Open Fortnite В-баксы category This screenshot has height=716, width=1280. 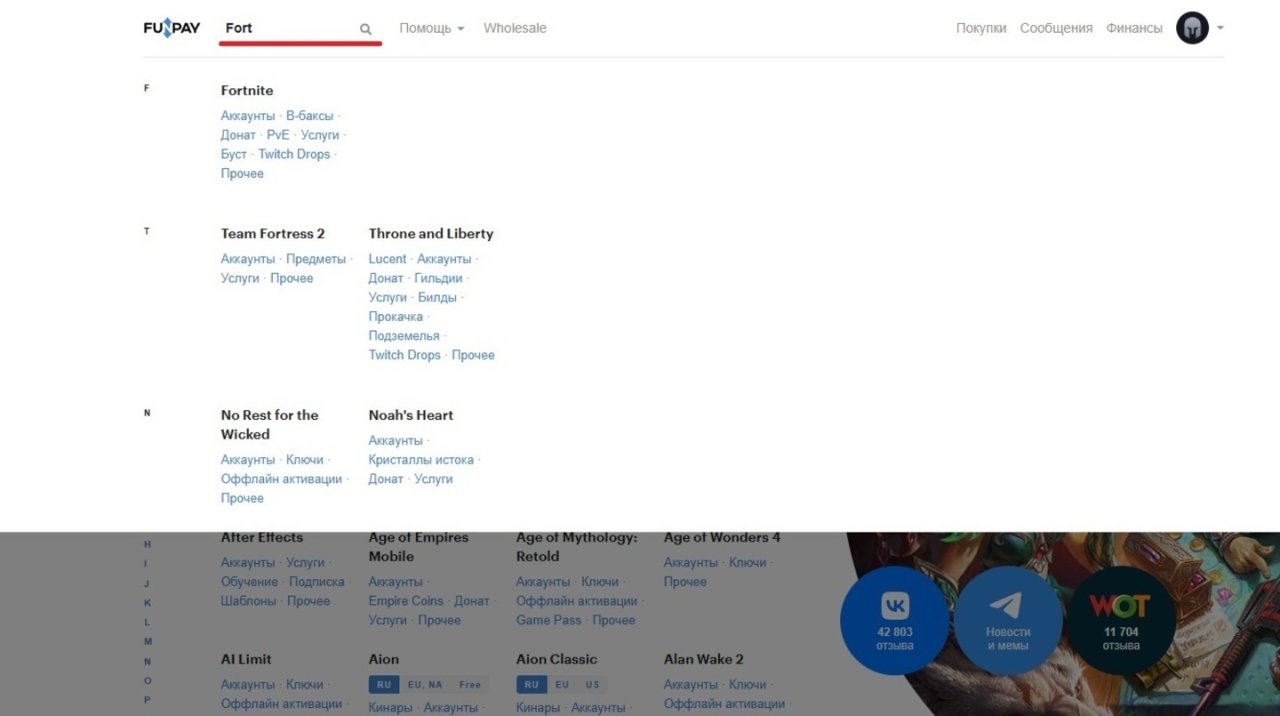point(309,116)
